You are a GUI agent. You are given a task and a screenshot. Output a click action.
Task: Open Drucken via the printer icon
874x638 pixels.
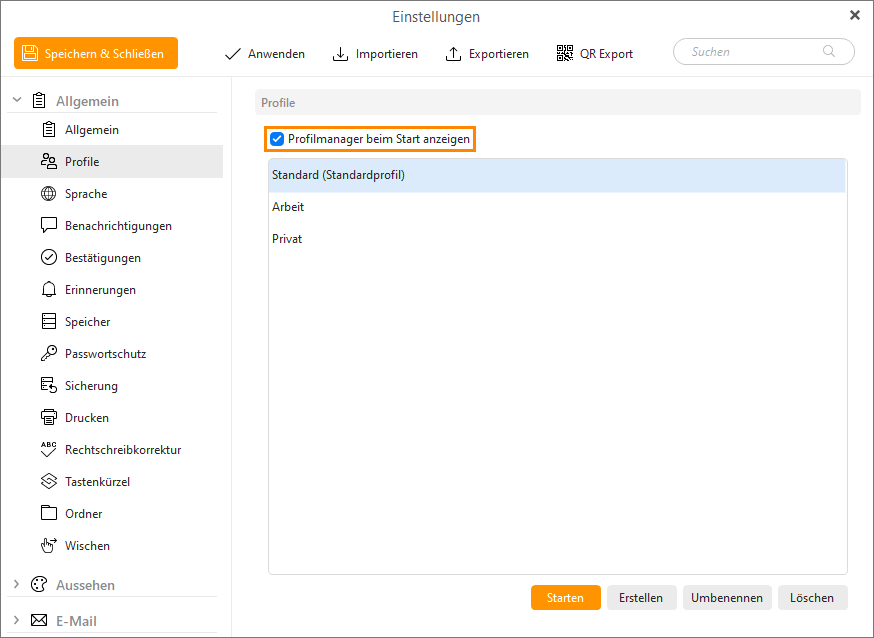(48, 418)
